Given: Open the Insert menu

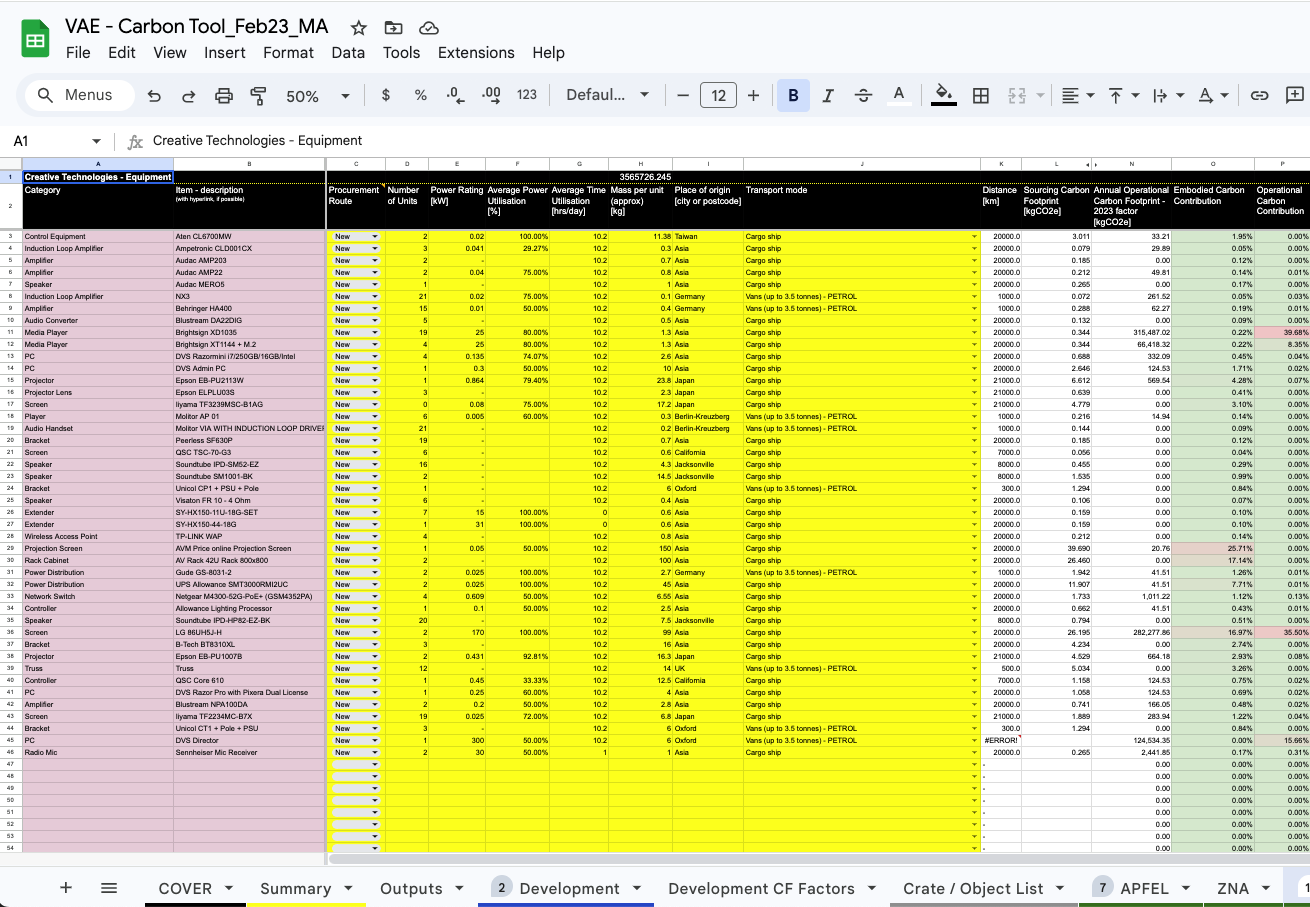Looking at the screenshot, I should click(225, 53).
